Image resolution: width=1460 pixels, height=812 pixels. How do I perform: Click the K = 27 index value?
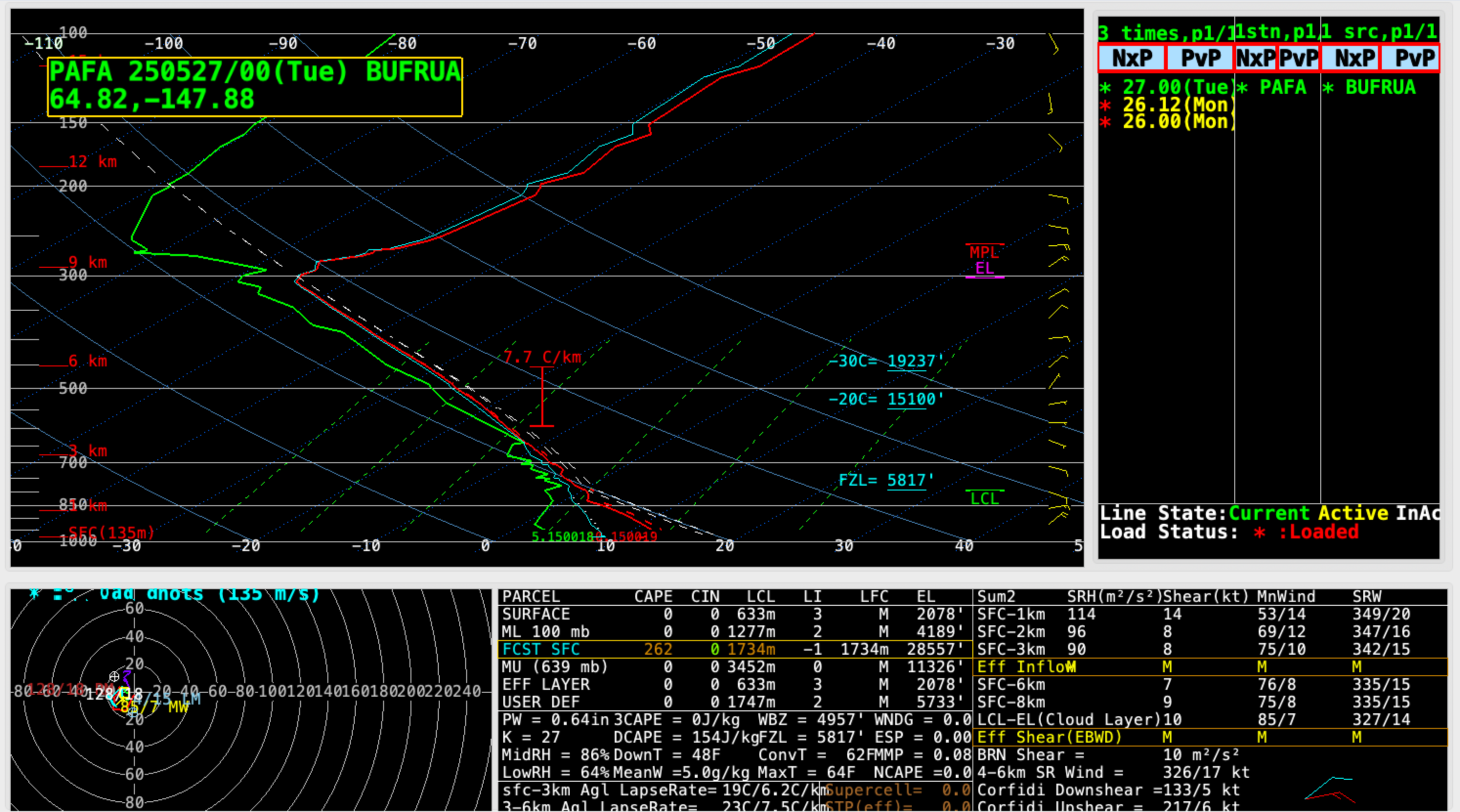pos(531,737)
